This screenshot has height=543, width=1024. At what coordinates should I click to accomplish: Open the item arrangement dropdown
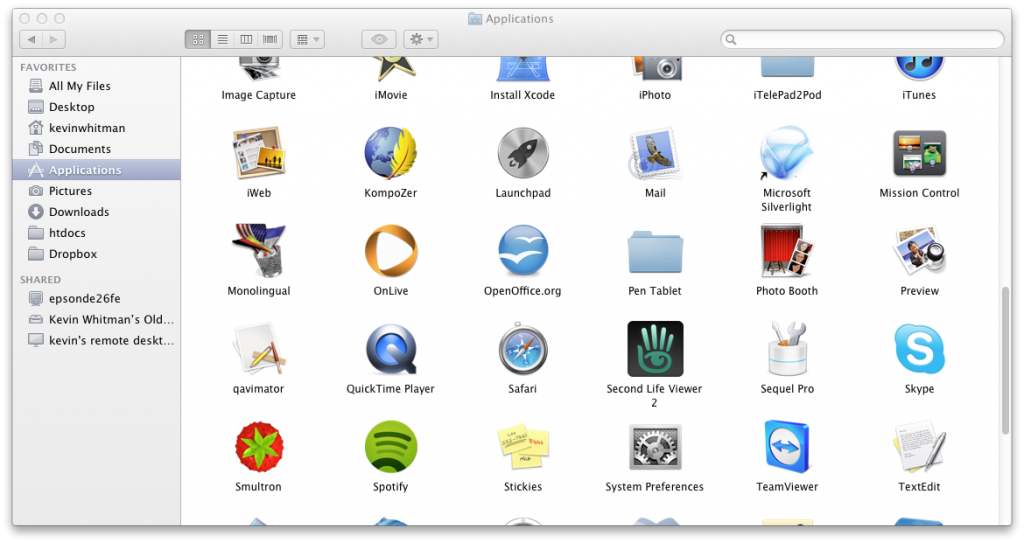307,39
